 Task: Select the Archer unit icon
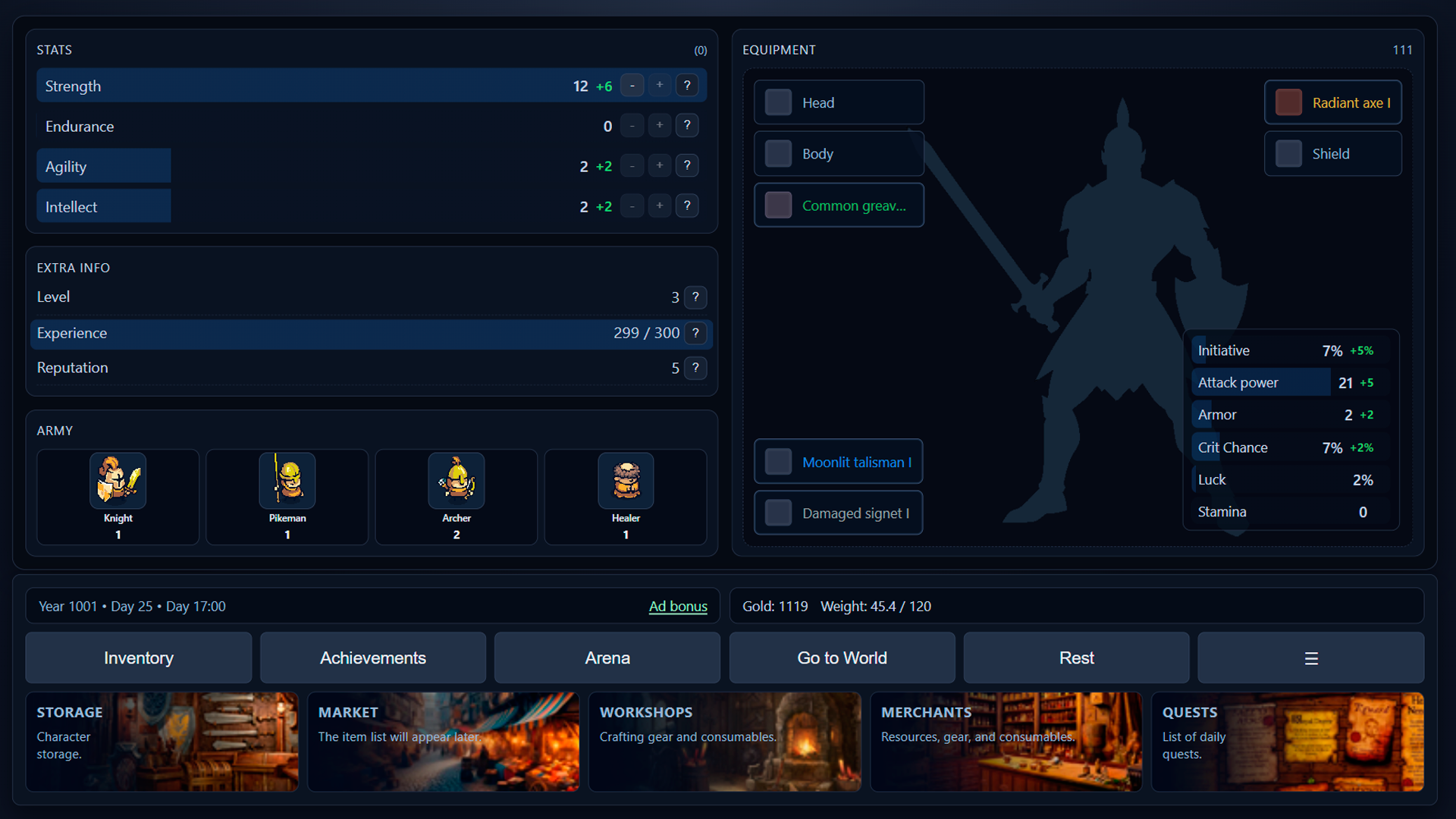[x=456, y=481]
